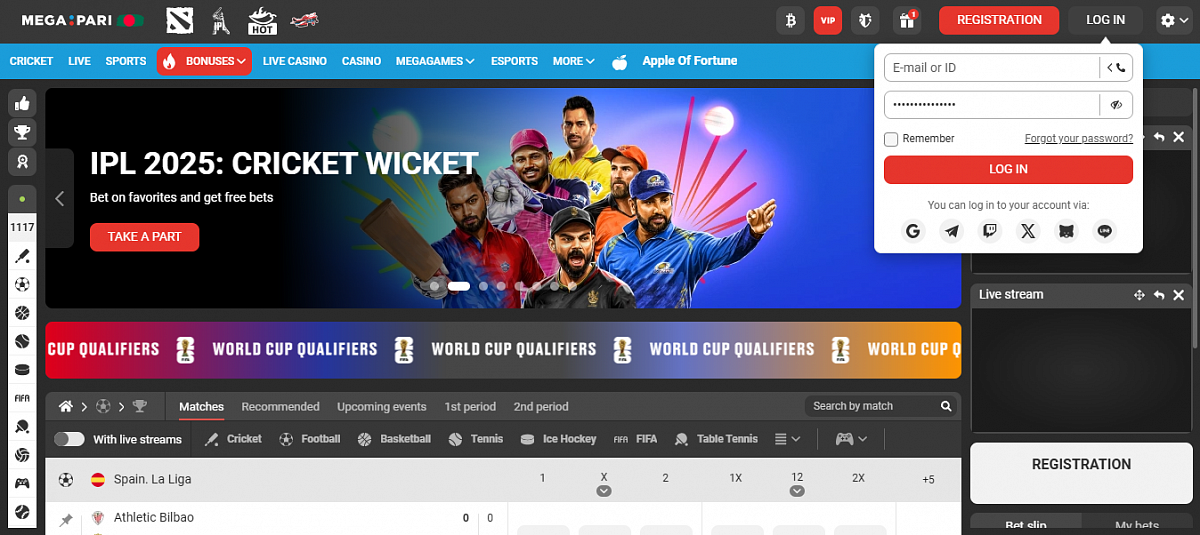The width and height of the screenshot is (1200, 535).
Task: Switch to the Recommended tab
Action: pos(280,407)
